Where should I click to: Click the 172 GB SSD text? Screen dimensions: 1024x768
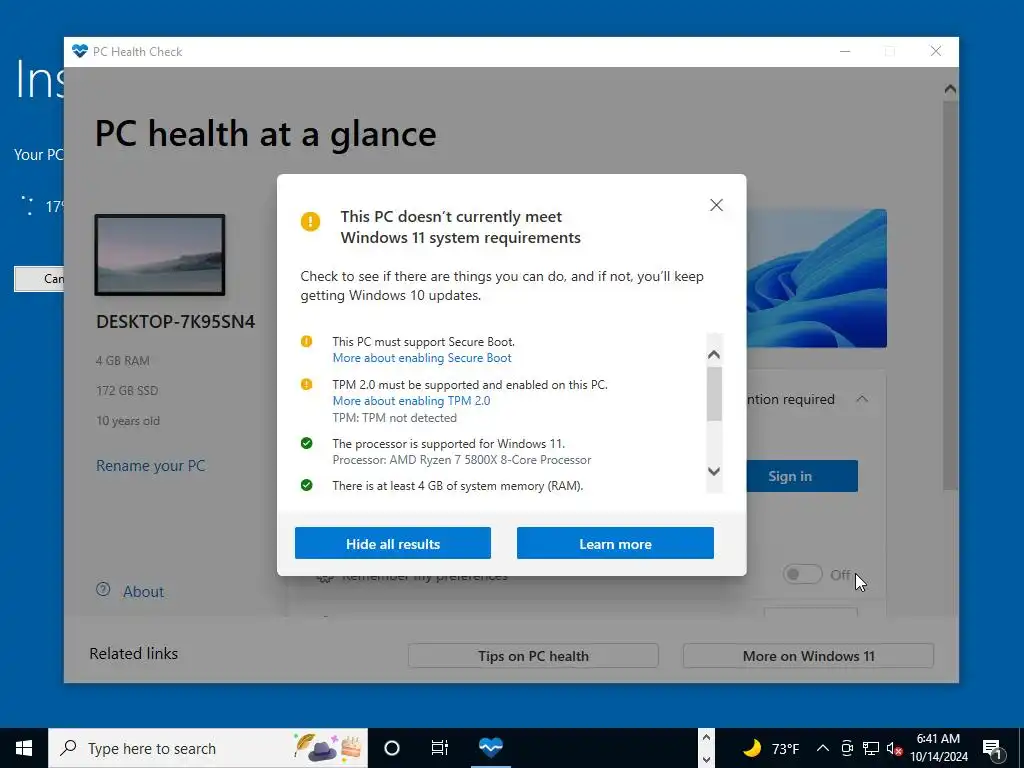click(127, 391)
